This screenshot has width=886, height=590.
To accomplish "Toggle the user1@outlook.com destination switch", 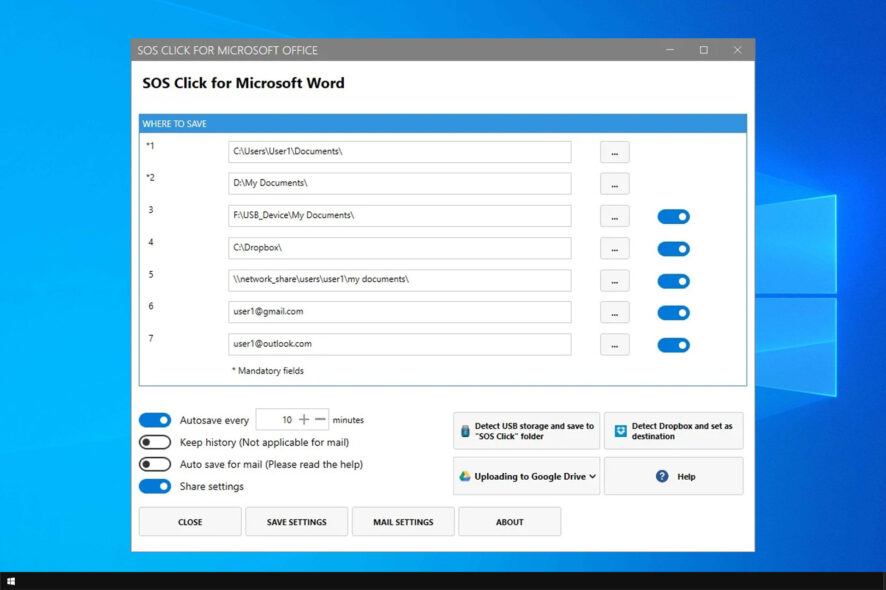I will pos(674,345).
